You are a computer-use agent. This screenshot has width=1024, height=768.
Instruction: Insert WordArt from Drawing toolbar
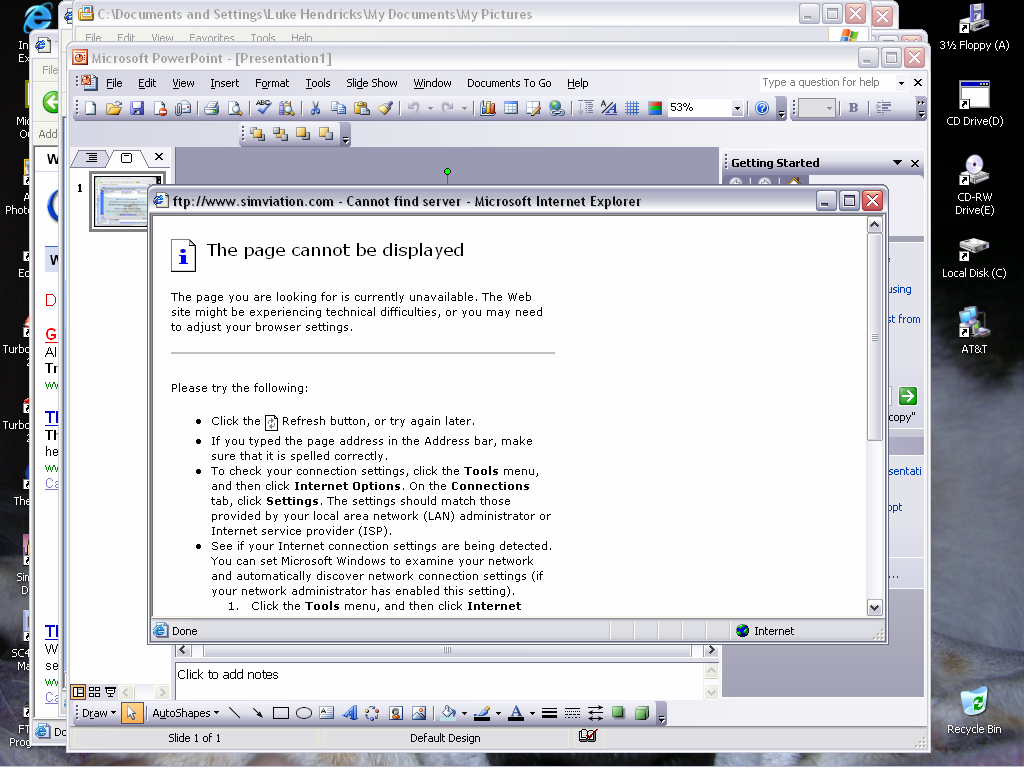pyautogui.click(x=349, y=713)
